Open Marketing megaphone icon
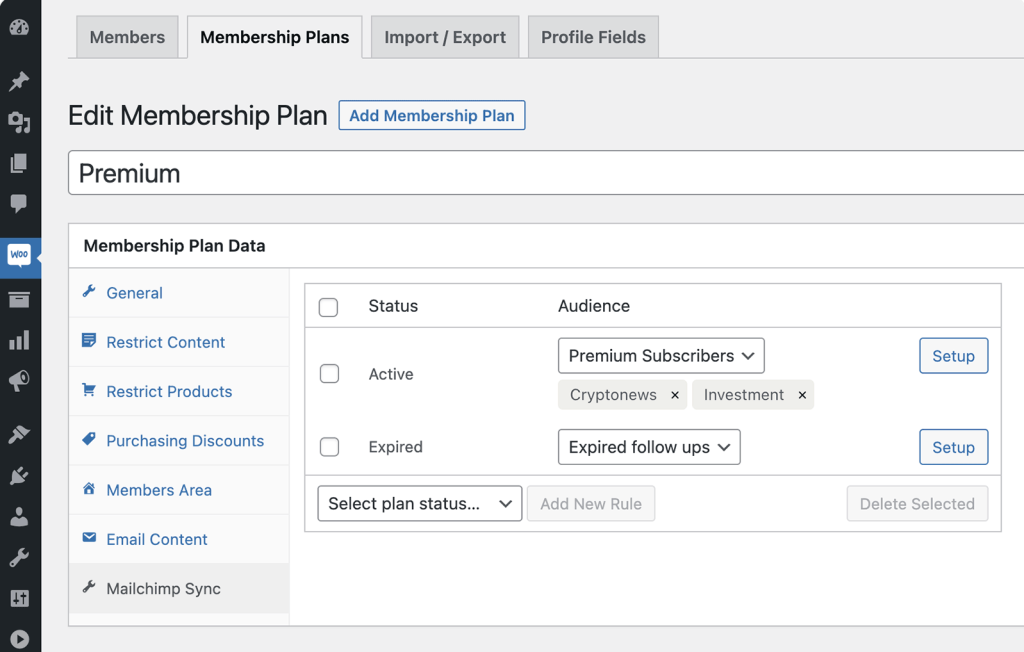 [19, 381]
